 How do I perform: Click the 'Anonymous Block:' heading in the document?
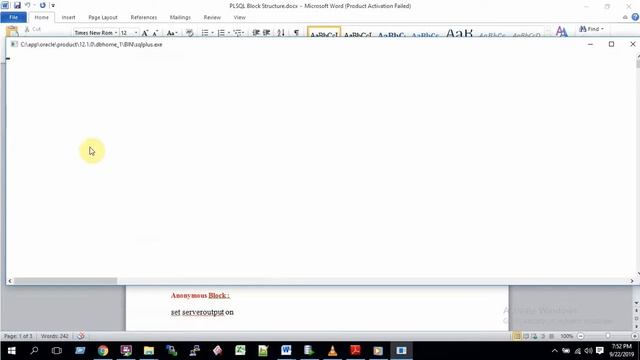point(200,296)
